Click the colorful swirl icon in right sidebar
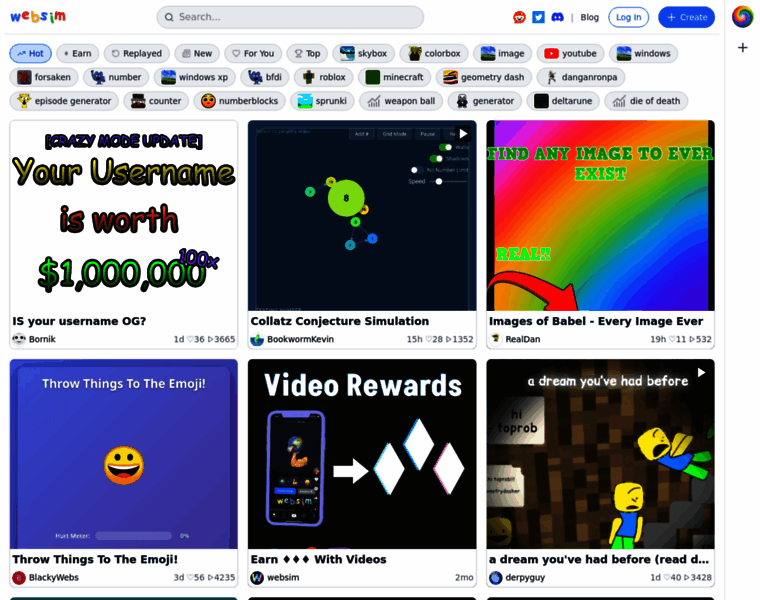This screenshot has width=760, height=600. pyautogui.click(x=742, y=17)
